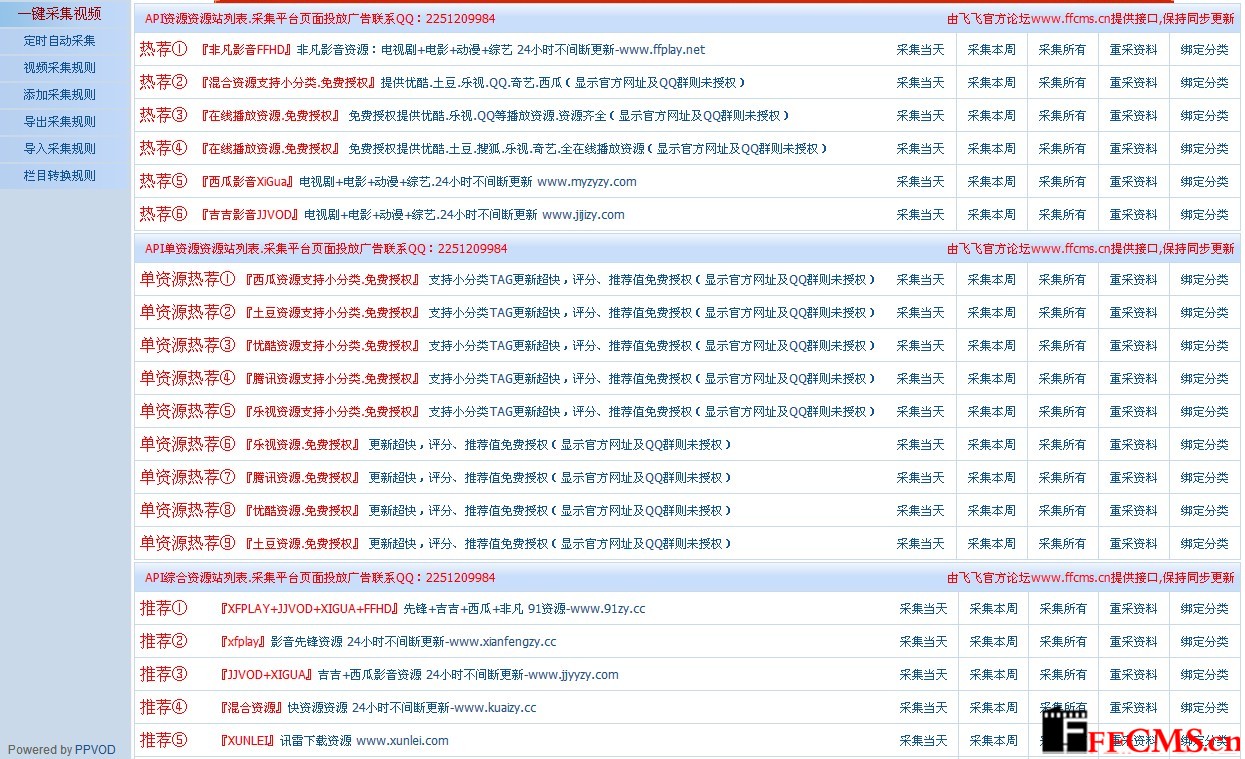
Task: Click 重采资料 for 『JJVOD+XIGUA』 row
Action: (1133, 675)
